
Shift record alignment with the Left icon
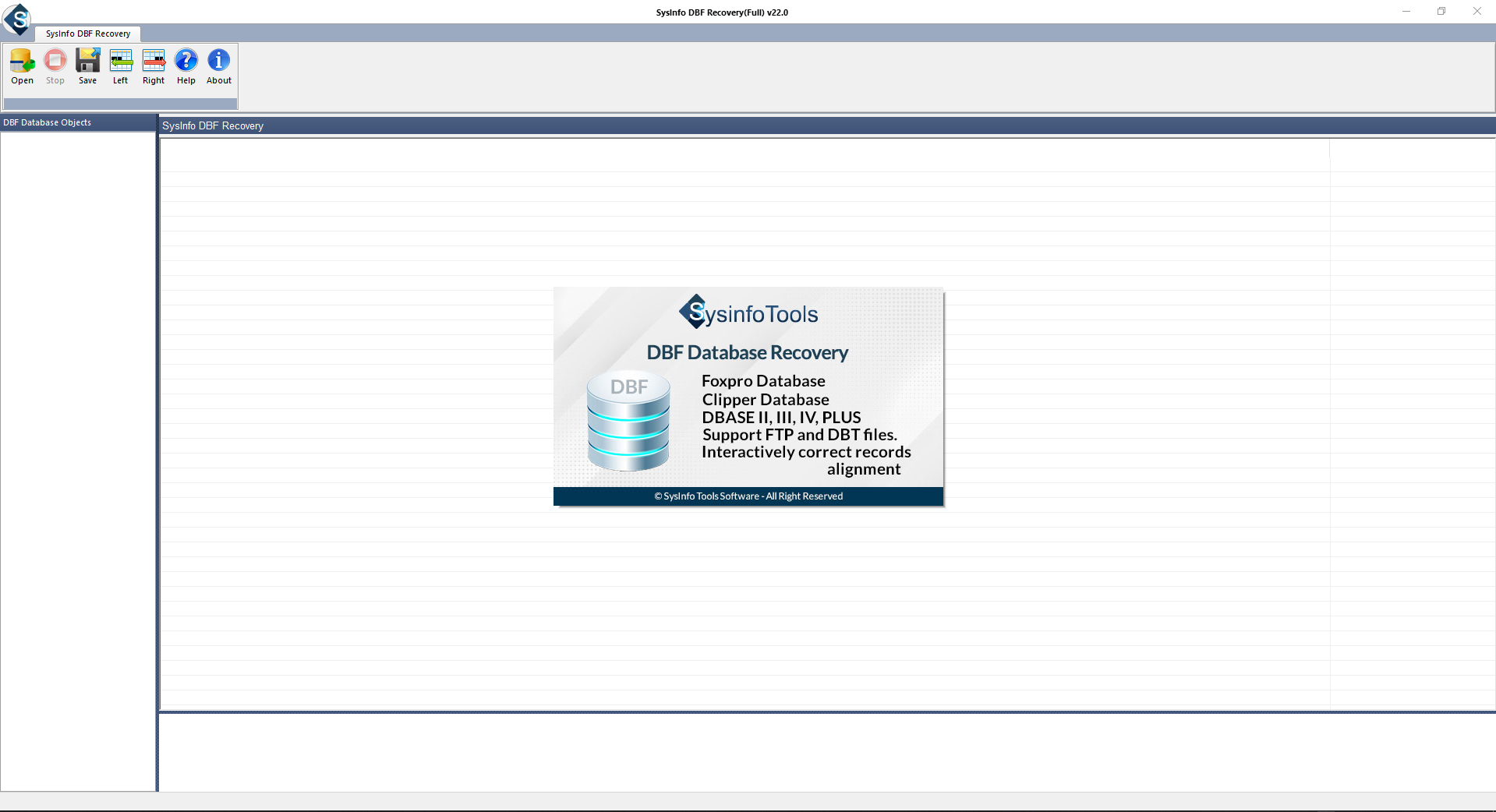121,66
